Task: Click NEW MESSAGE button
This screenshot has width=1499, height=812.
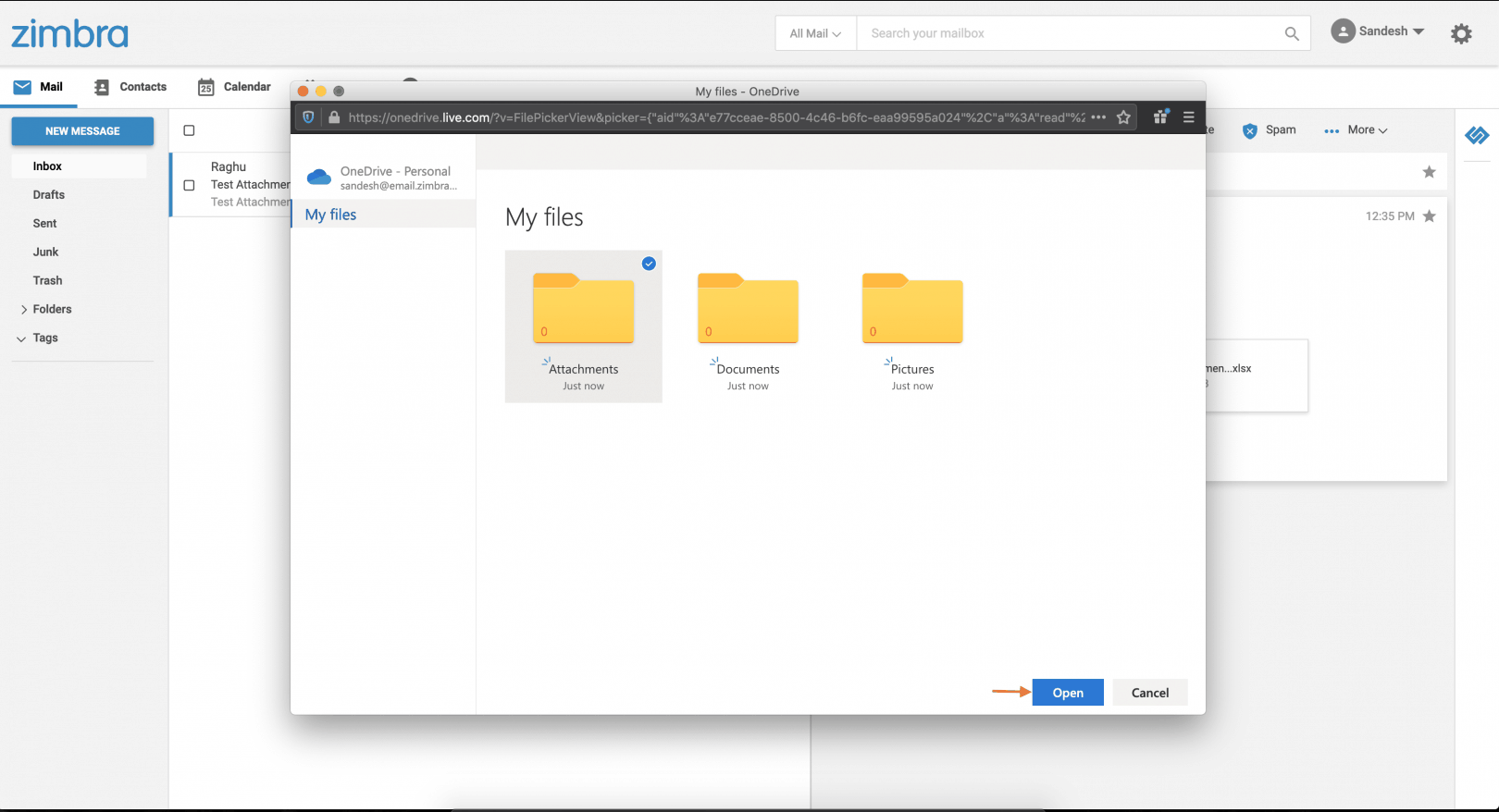Action: pyautogui.click(x=82, y=131)
